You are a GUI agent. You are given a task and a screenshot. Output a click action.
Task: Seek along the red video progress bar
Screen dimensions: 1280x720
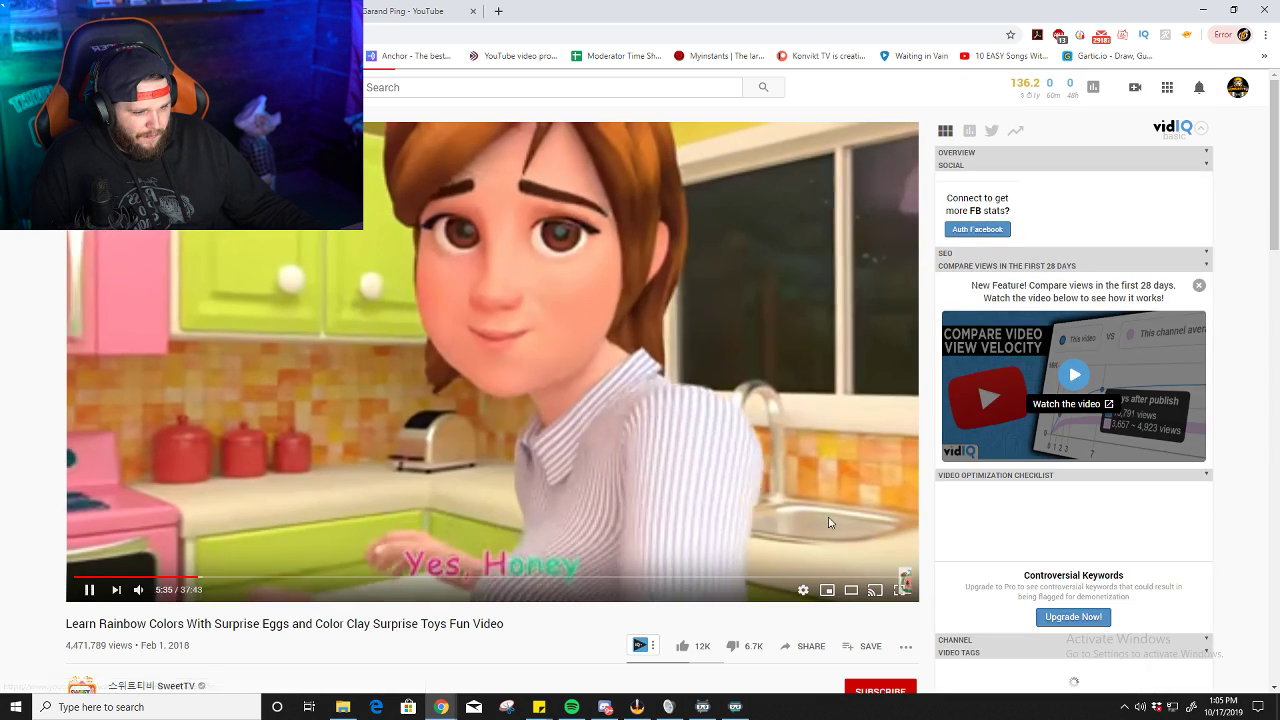492,577
